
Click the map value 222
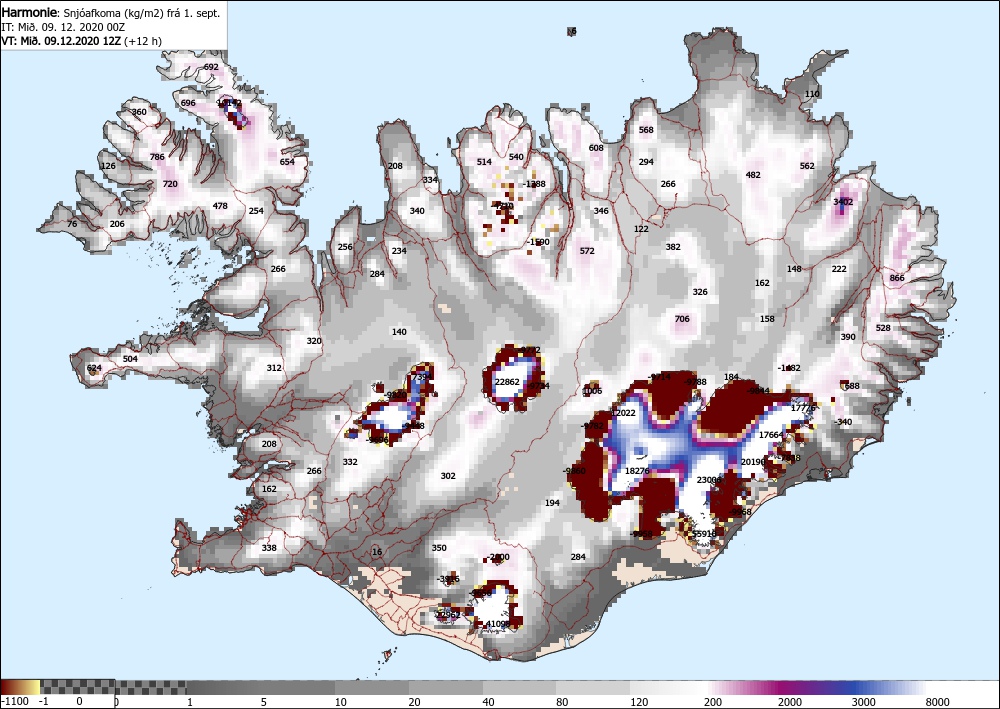(839, 269)
